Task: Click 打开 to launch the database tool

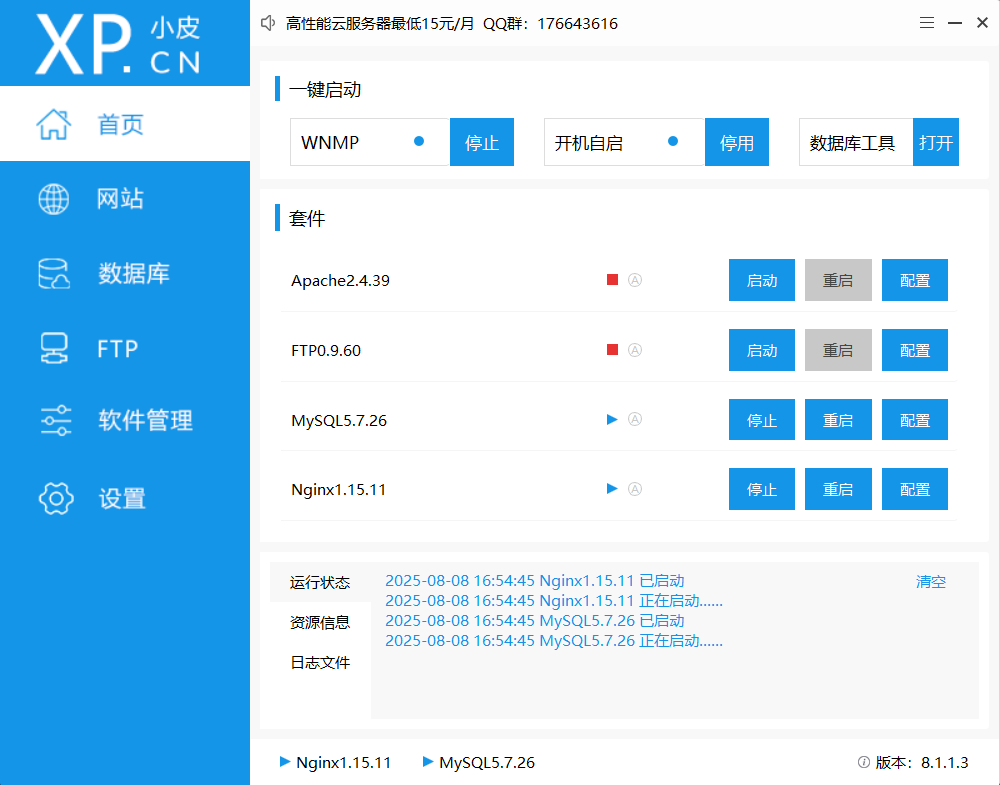Action: (x=935, y=142)
